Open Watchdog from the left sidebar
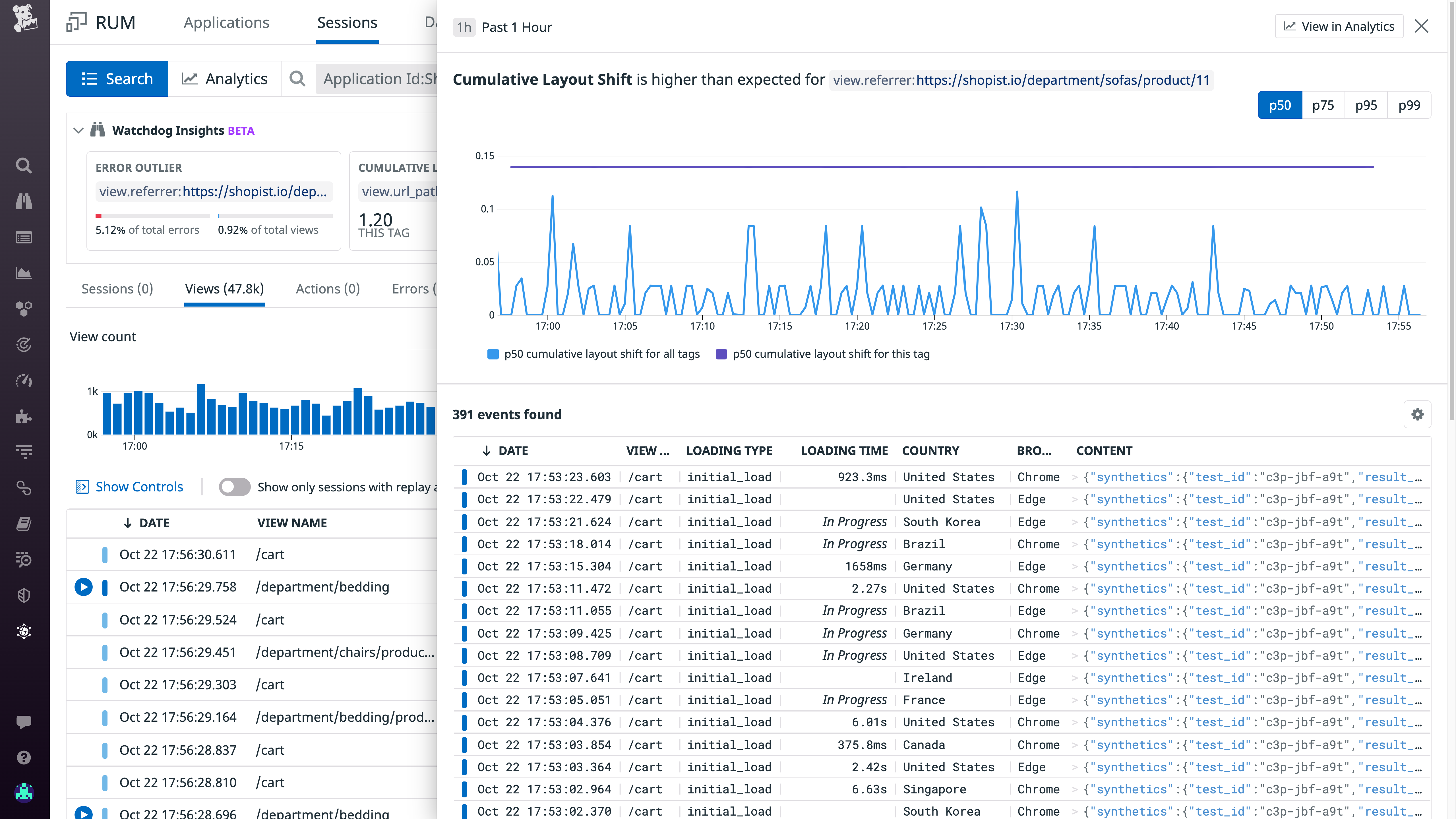The height and width of the screenshot is (819, 1456). [24, 202]
